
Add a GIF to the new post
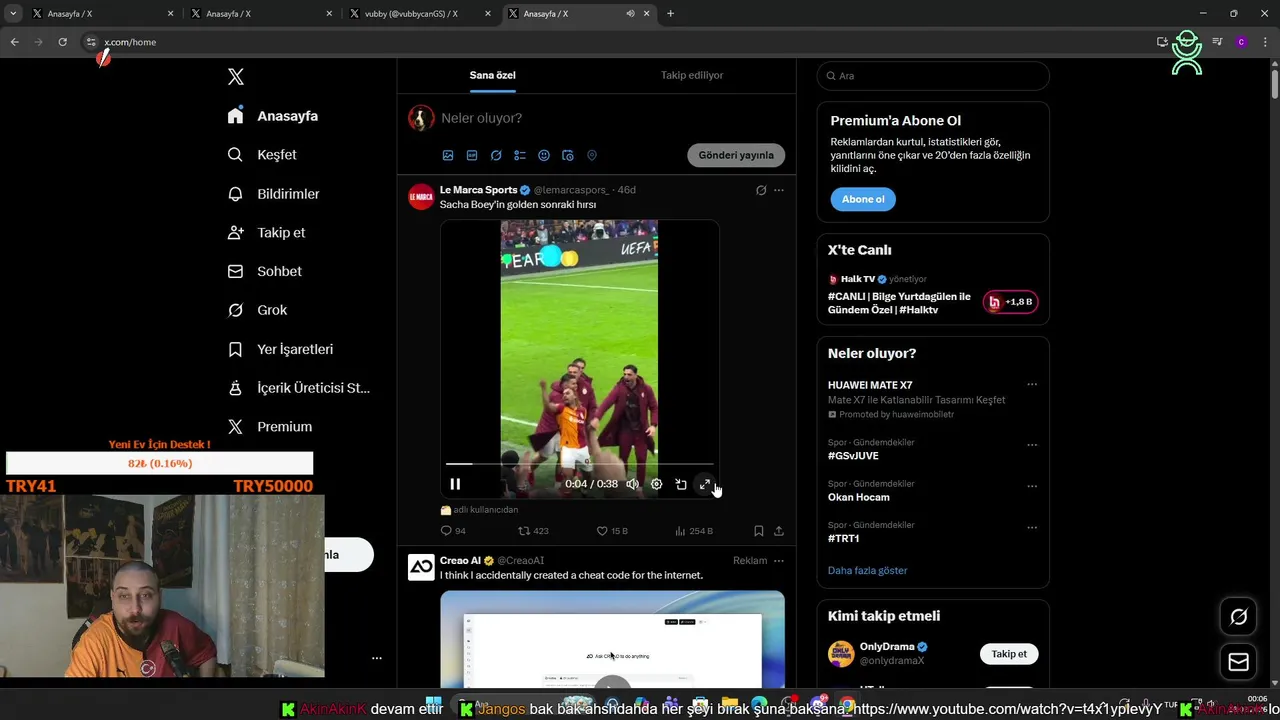(472, 156)
